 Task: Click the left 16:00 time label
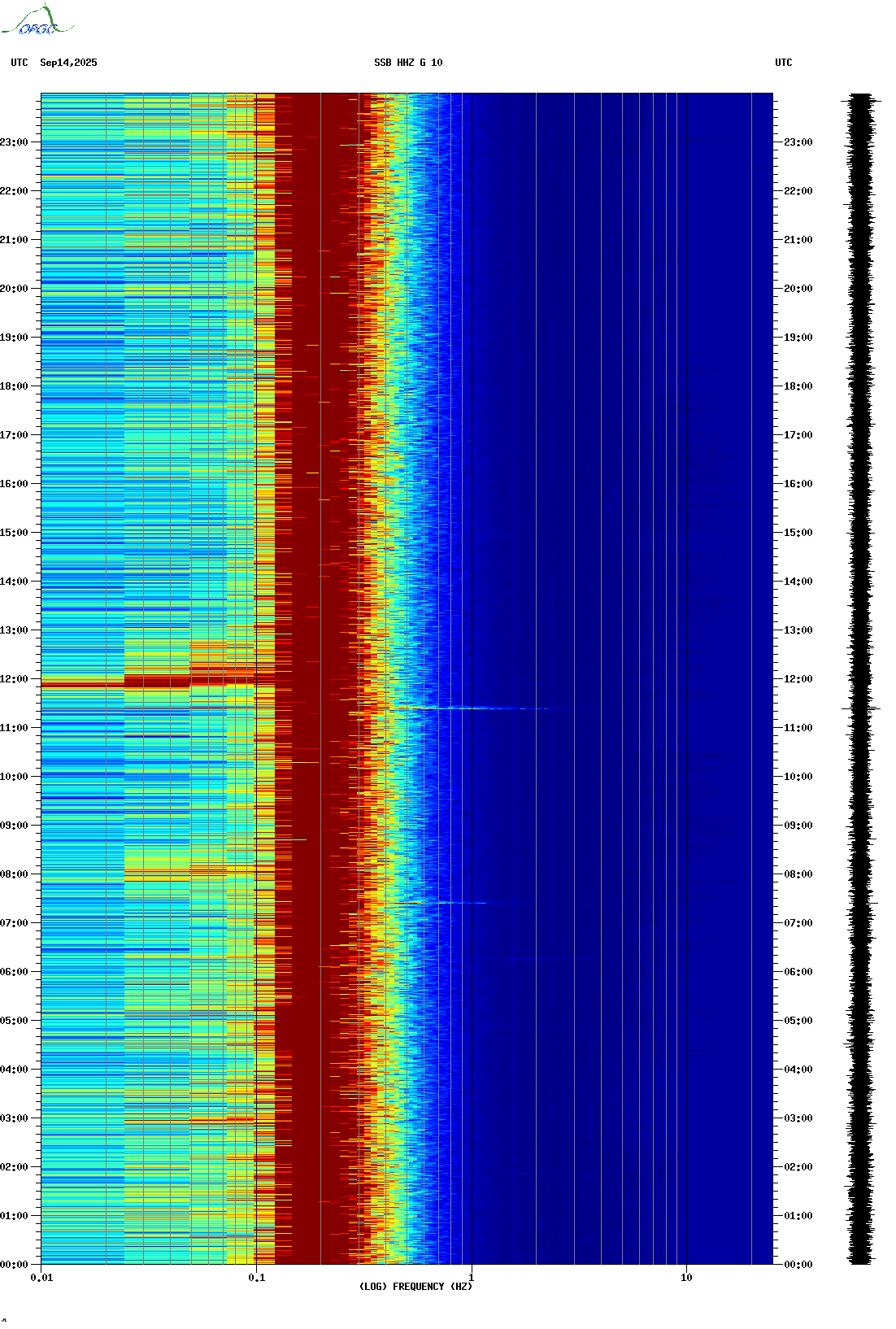pos(14,484)
